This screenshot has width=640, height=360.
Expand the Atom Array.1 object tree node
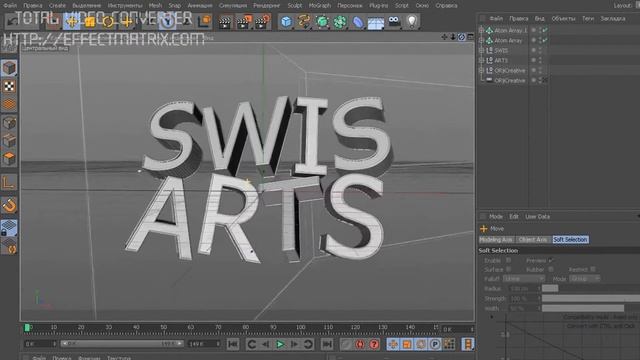(x=481, y=30)
